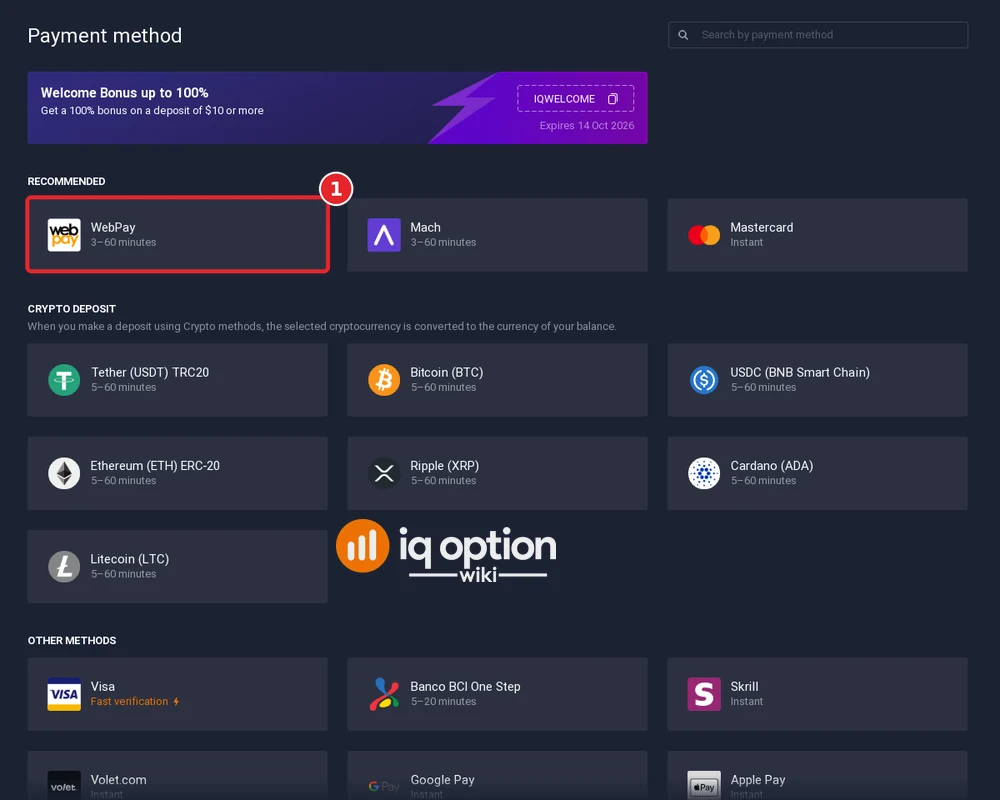Viewport: 1000px width, 800px height.
Task: Click the WebPay logo icon
Action: (x=64, y=235)
